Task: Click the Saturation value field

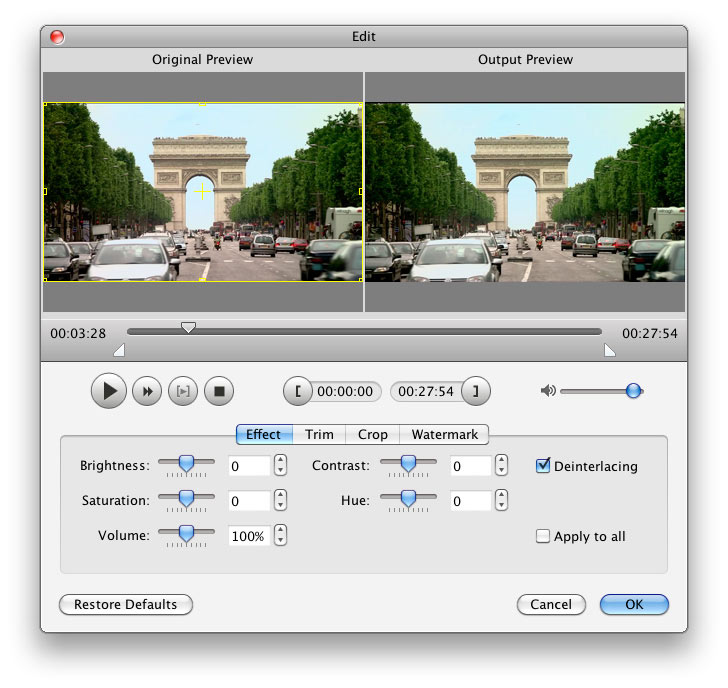Action: (x=249, y=501)
